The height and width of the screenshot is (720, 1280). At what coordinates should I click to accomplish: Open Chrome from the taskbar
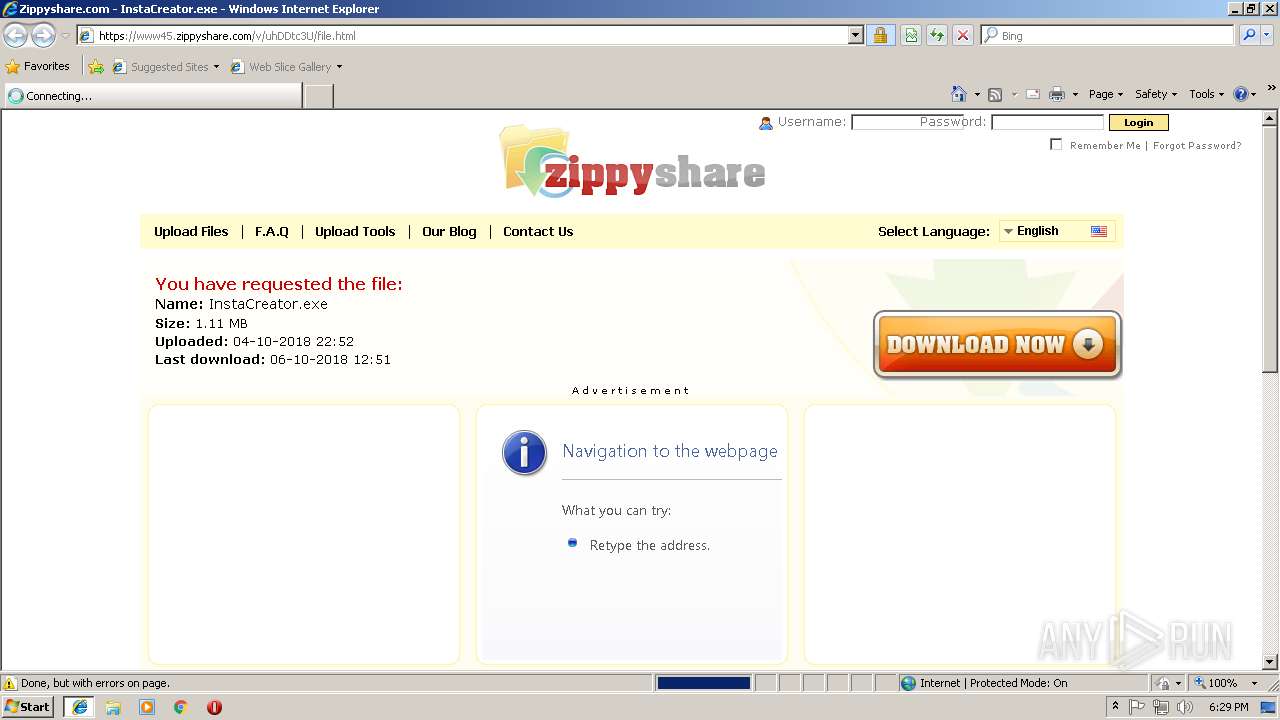(181, 707)
